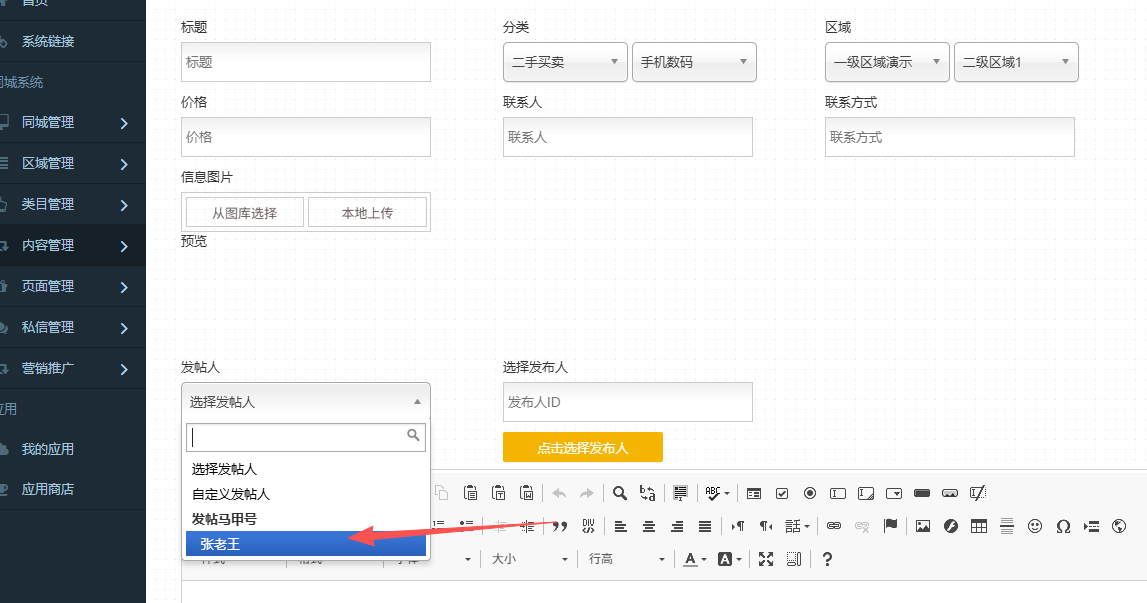Insert a table into the editor
The image size is (1147, 603).
pyautogui.click(x=979, y=526)
